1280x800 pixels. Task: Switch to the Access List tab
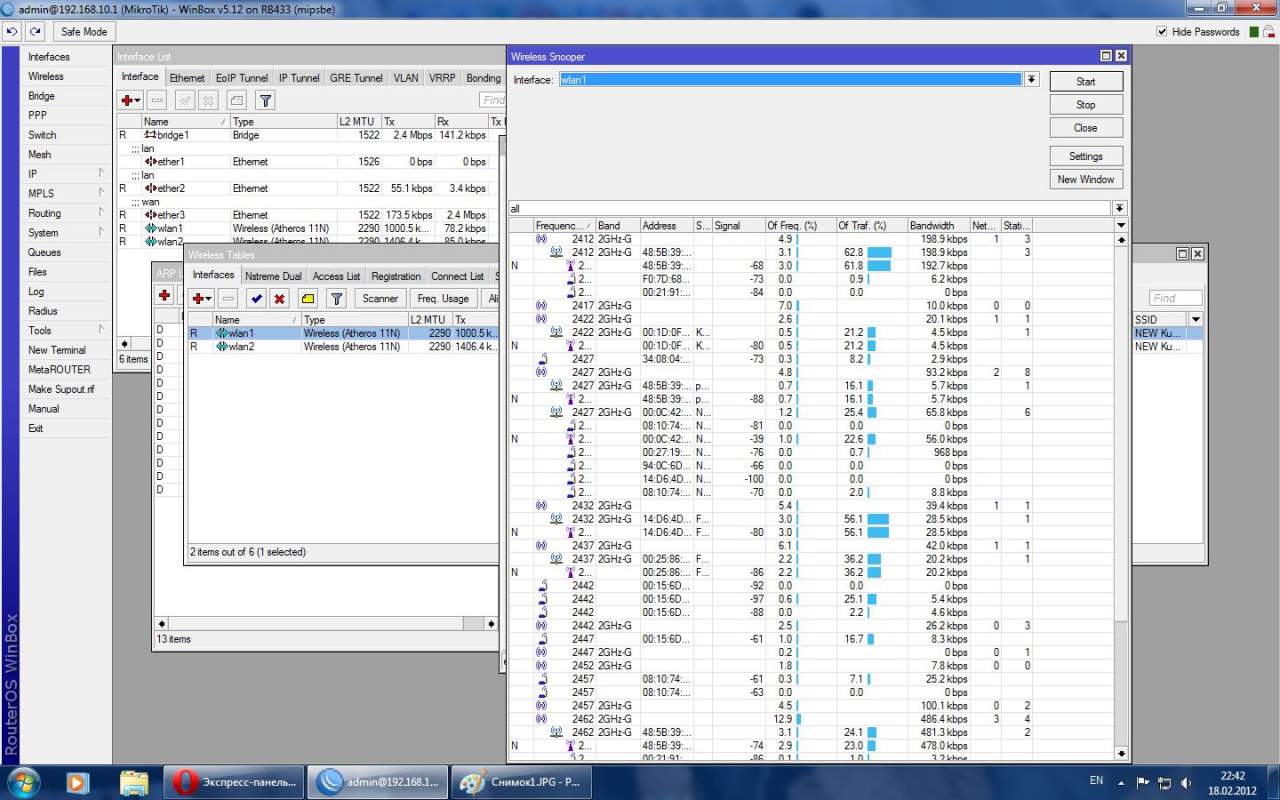336,276
